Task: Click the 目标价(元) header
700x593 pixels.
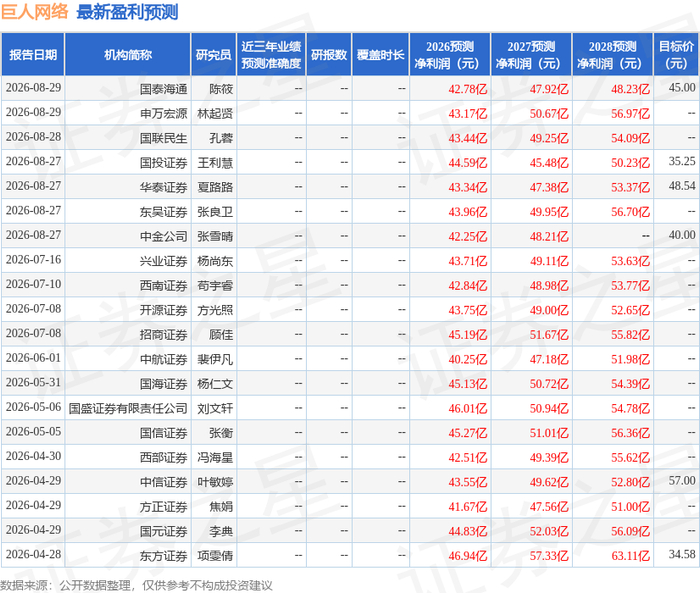Action: click(x=676, y=55)
